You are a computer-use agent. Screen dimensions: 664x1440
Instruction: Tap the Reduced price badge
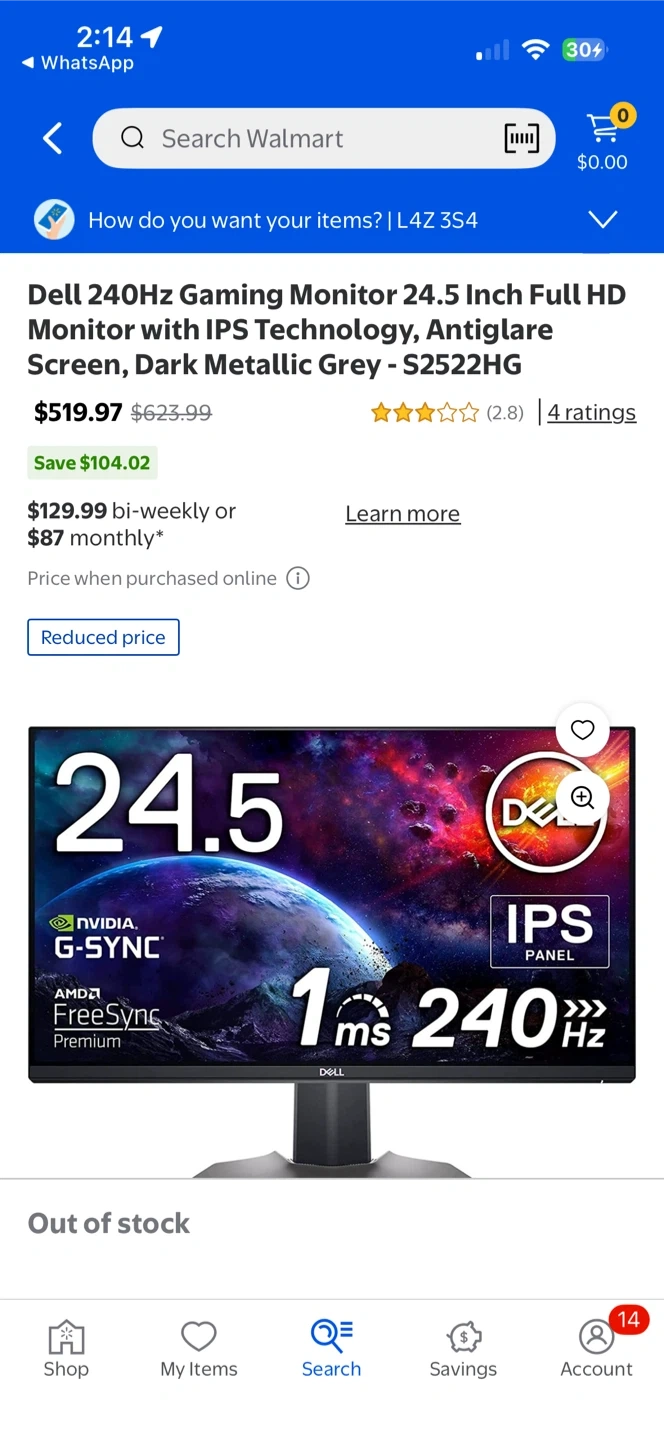point(103,637)
